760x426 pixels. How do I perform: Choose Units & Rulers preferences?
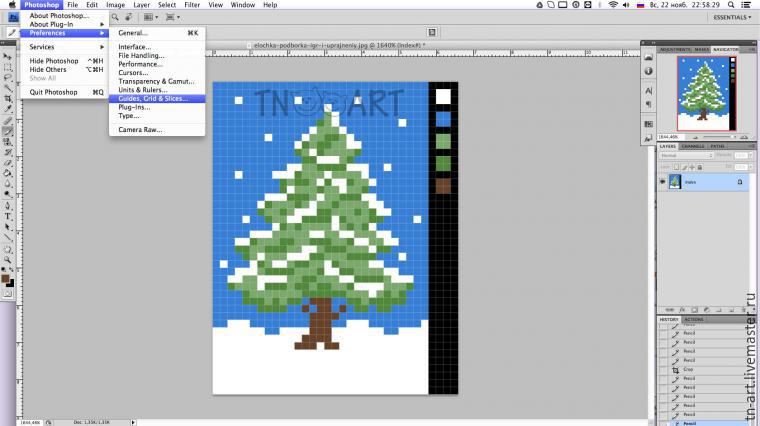(x=157, y=90)
